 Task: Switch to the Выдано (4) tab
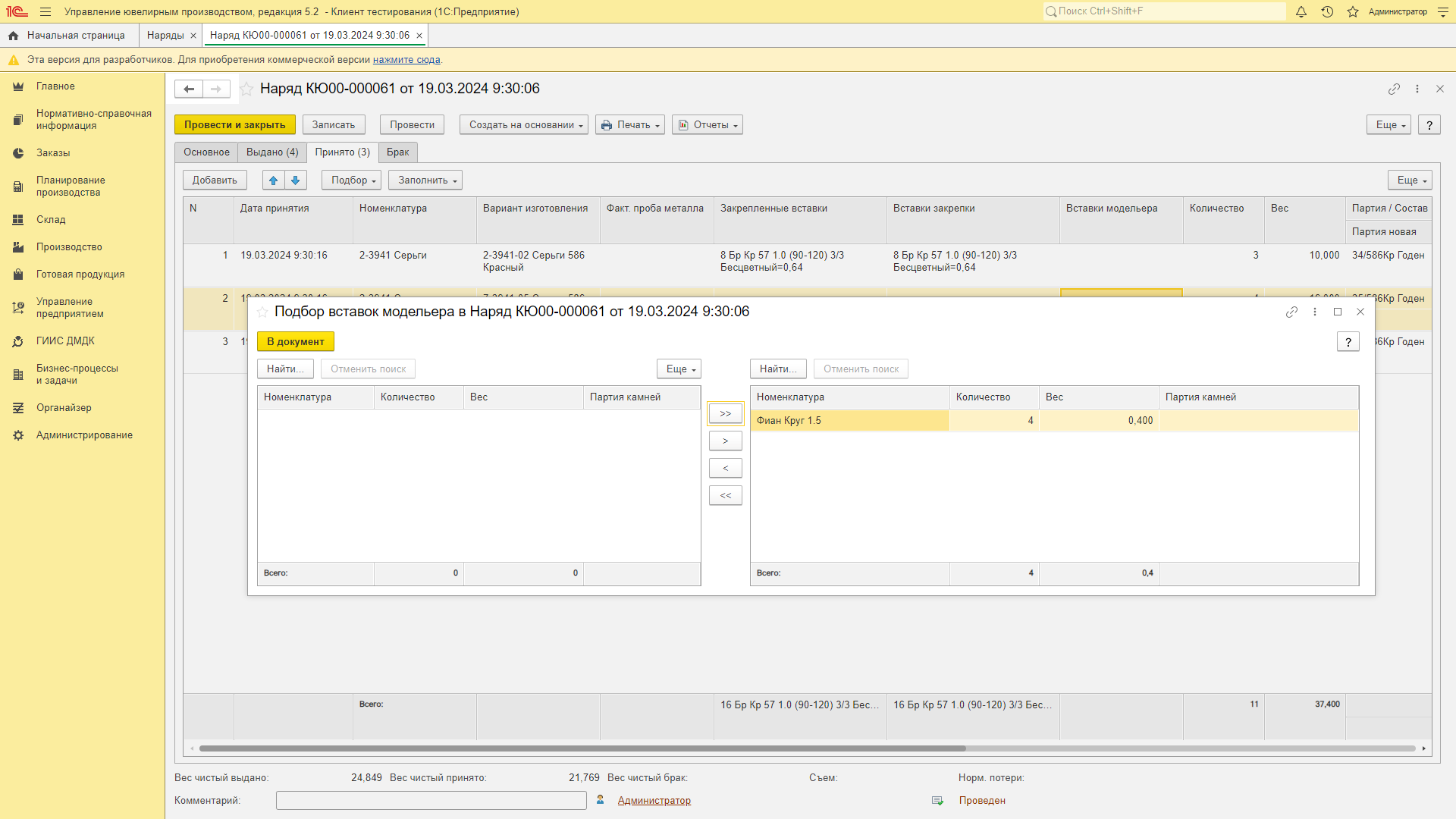click(x=272, y=152)
